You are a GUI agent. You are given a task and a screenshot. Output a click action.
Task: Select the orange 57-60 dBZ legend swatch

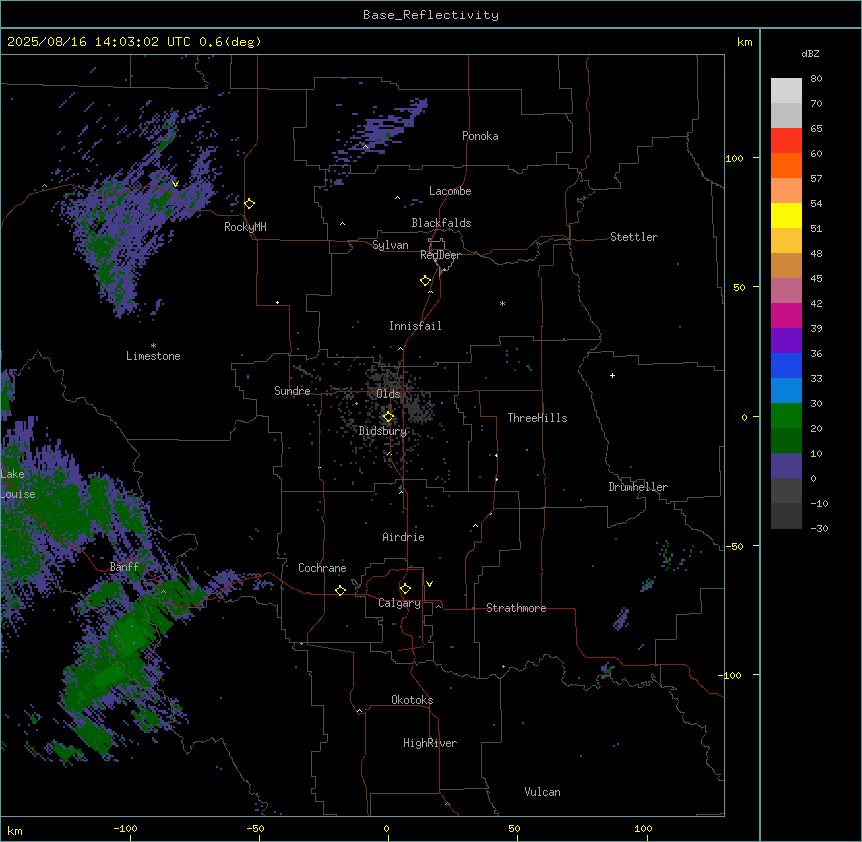click(x=786, y=165)
